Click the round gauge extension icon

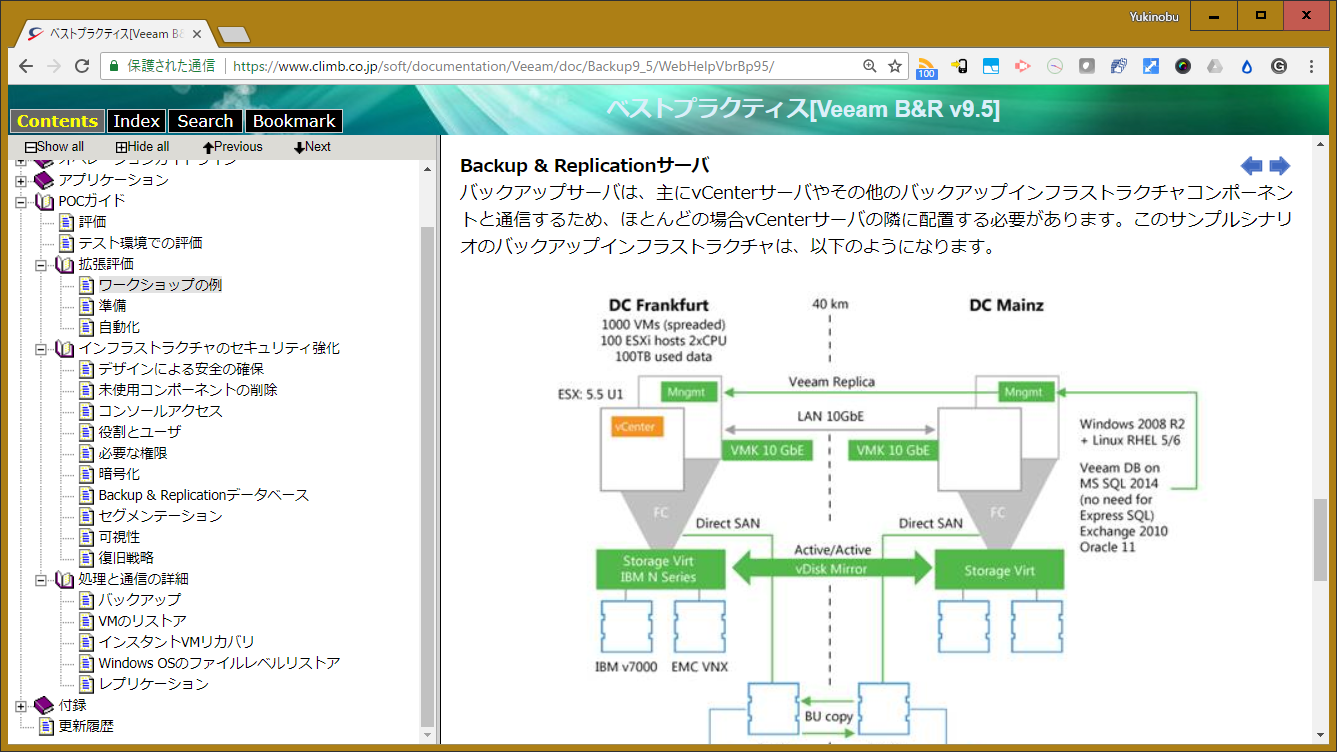point(1054,67)
